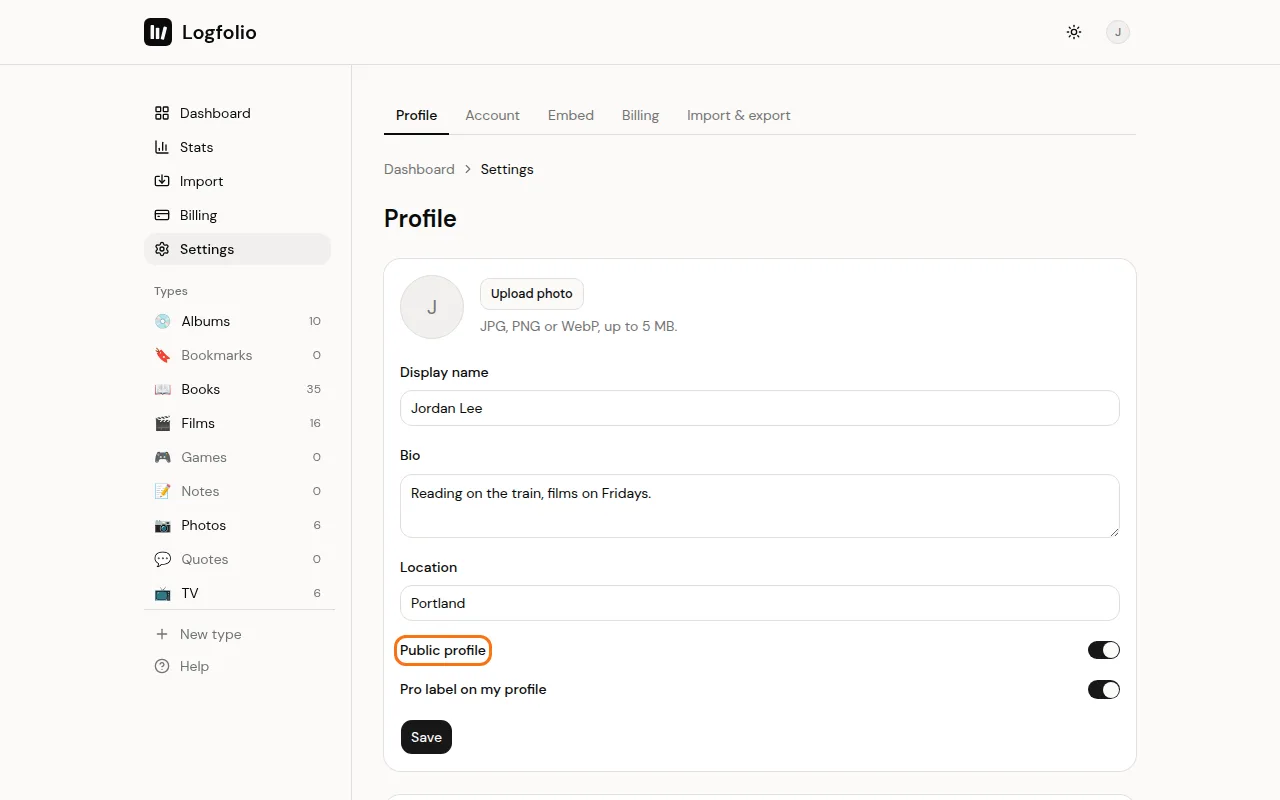Click the Films count 16

point(315,423)
